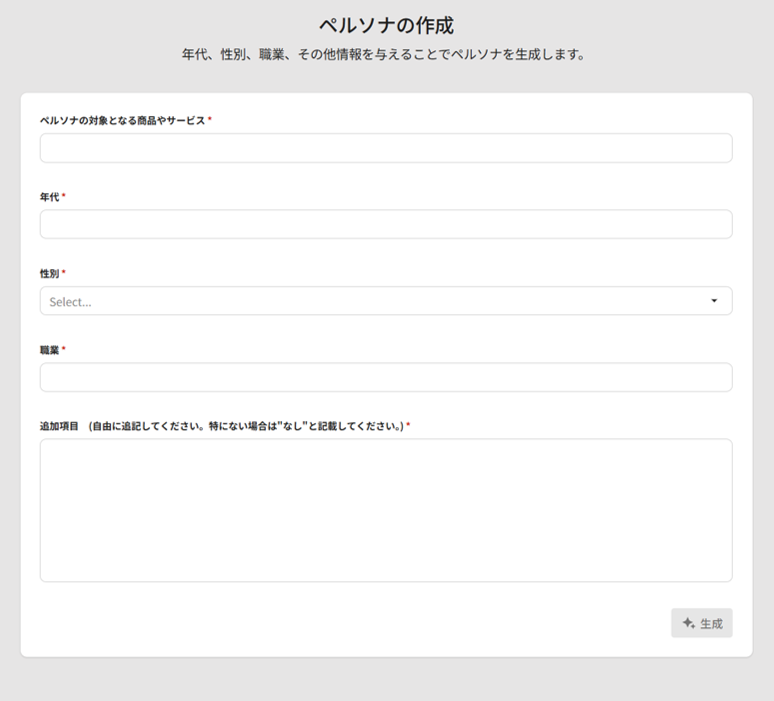Open the 性別 Select... combo box
The image size is (774, 701).
point(386,301)
